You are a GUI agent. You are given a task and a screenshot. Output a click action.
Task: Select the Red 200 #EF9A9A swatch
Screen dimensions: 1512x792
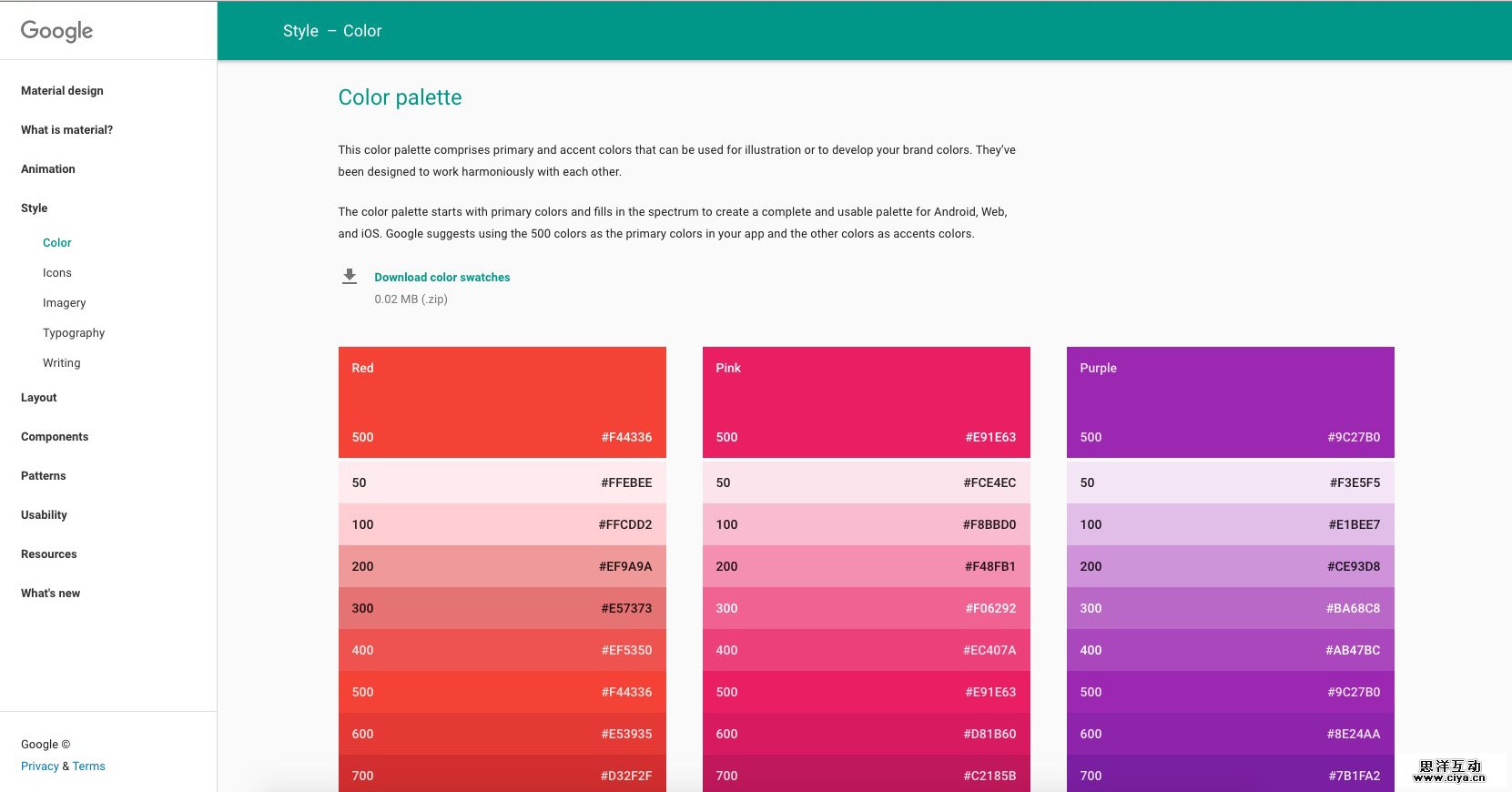[x=502, y=566]
